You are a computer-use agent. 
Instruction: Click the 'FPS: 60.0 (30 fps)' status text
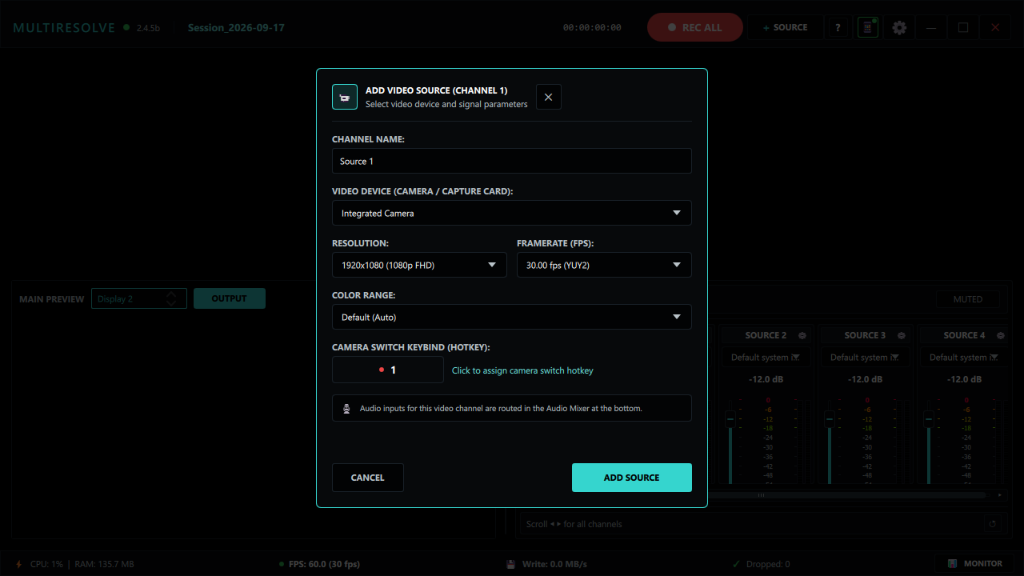point(324,564)
